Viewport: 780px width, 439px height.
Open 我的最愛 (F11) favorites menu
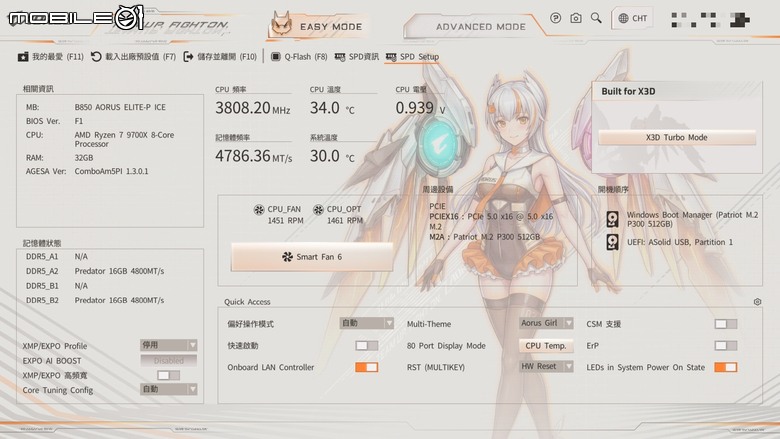coord(50,57)
